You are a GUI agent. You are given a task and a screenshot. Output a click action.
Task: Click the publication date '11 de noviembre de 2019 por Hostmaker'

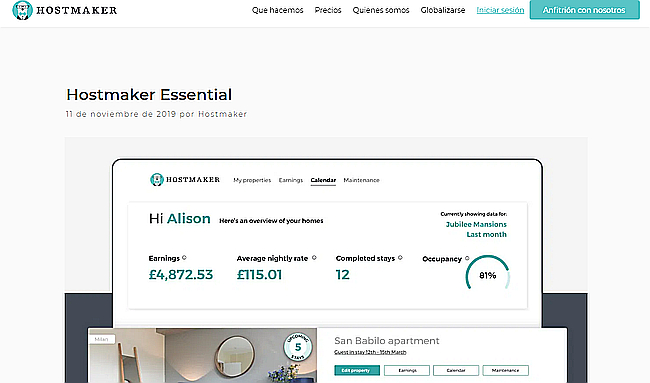pyautogui.click(x=156, y=114)
